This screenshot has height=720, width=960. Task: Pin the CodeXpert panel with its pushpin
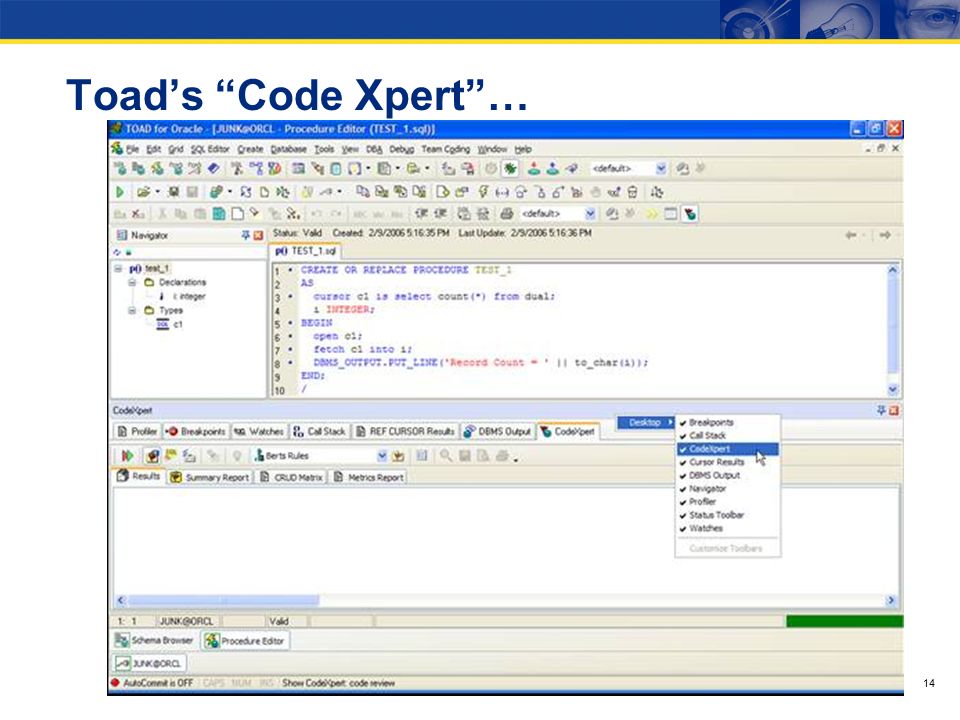tap(881, 410)
